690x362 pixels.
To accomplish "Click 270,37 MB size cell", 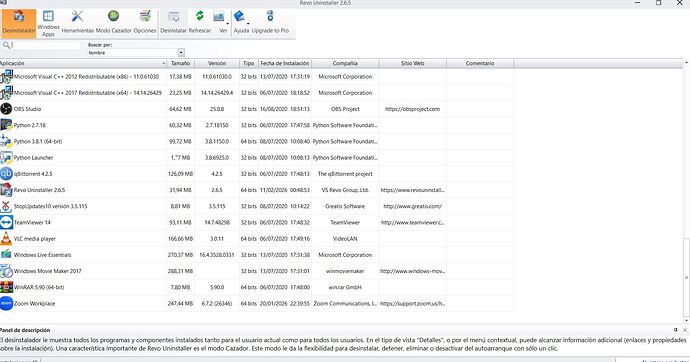I will (180, 255).
